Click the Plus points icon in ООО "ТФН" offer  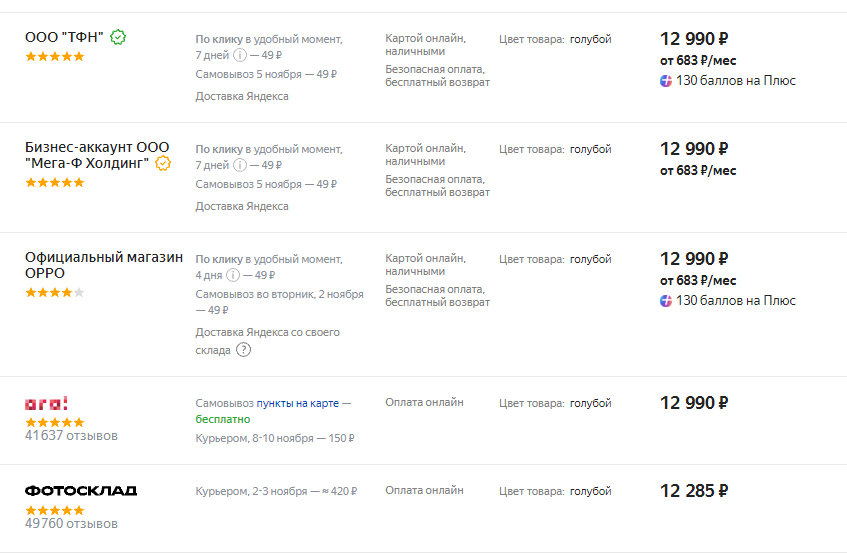[x=666, y=80]
